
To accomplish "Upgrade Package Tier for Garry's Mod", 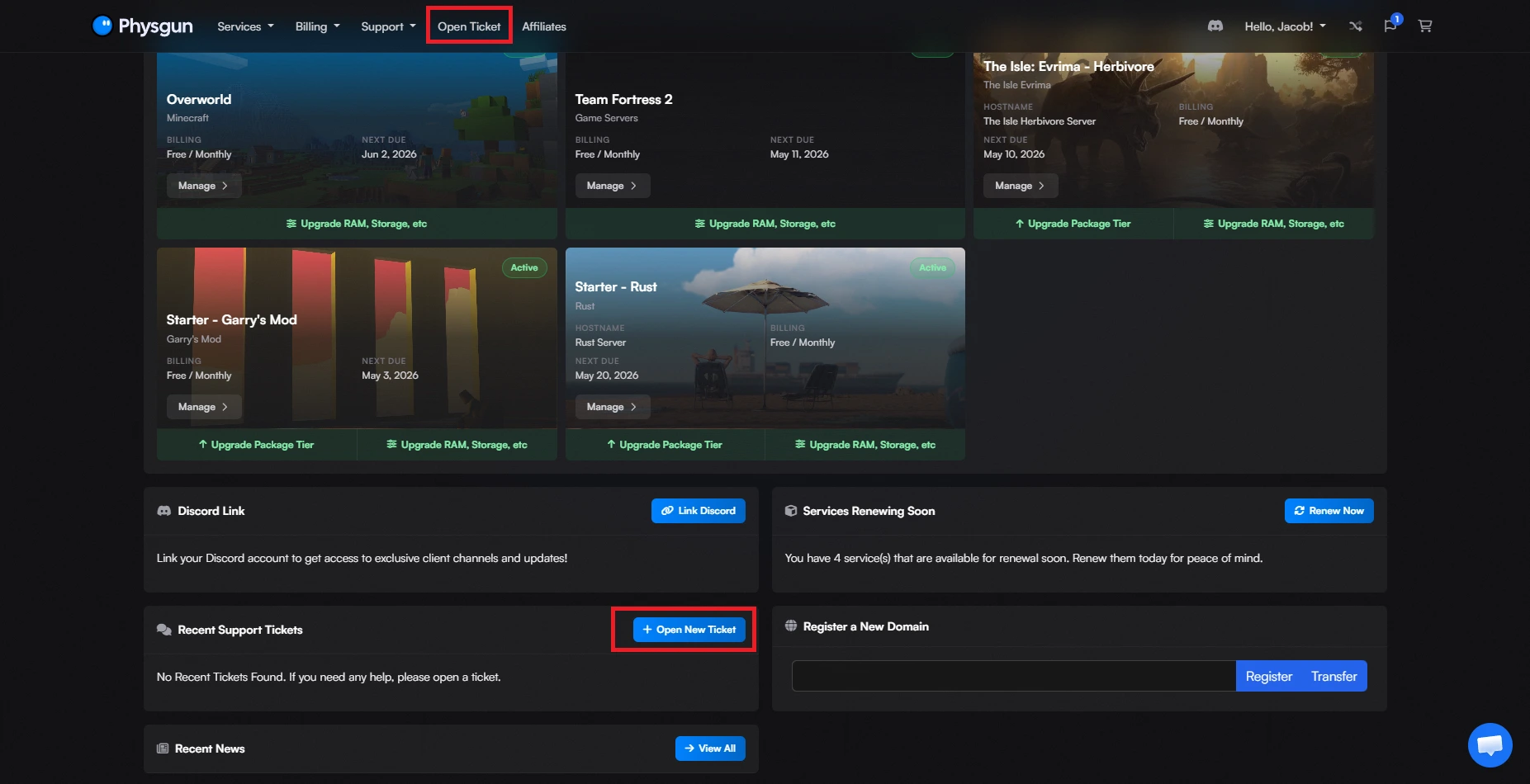I will pos(257,445).
